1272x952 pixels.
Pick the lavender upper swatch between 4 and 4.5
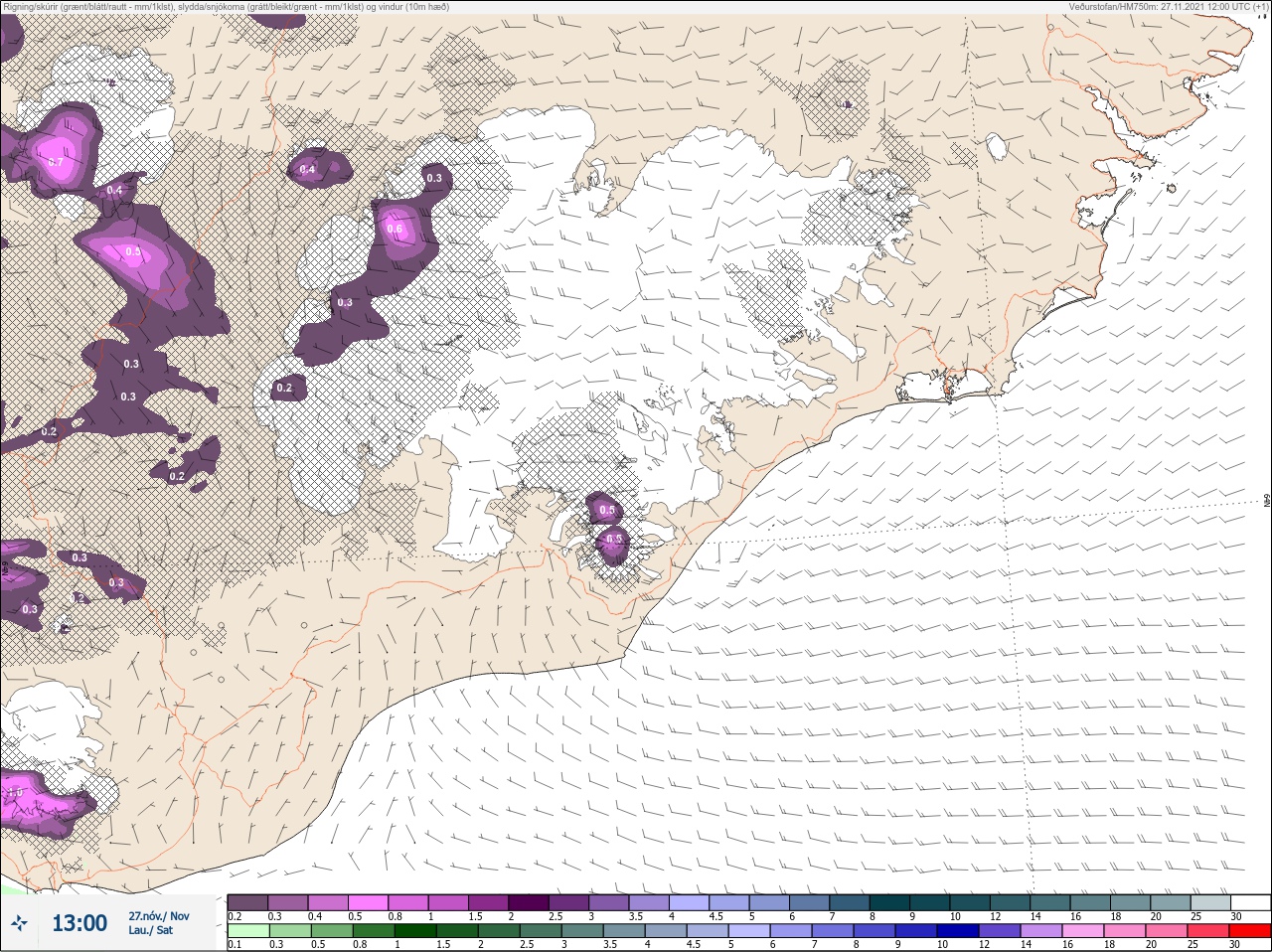[689, 902]
